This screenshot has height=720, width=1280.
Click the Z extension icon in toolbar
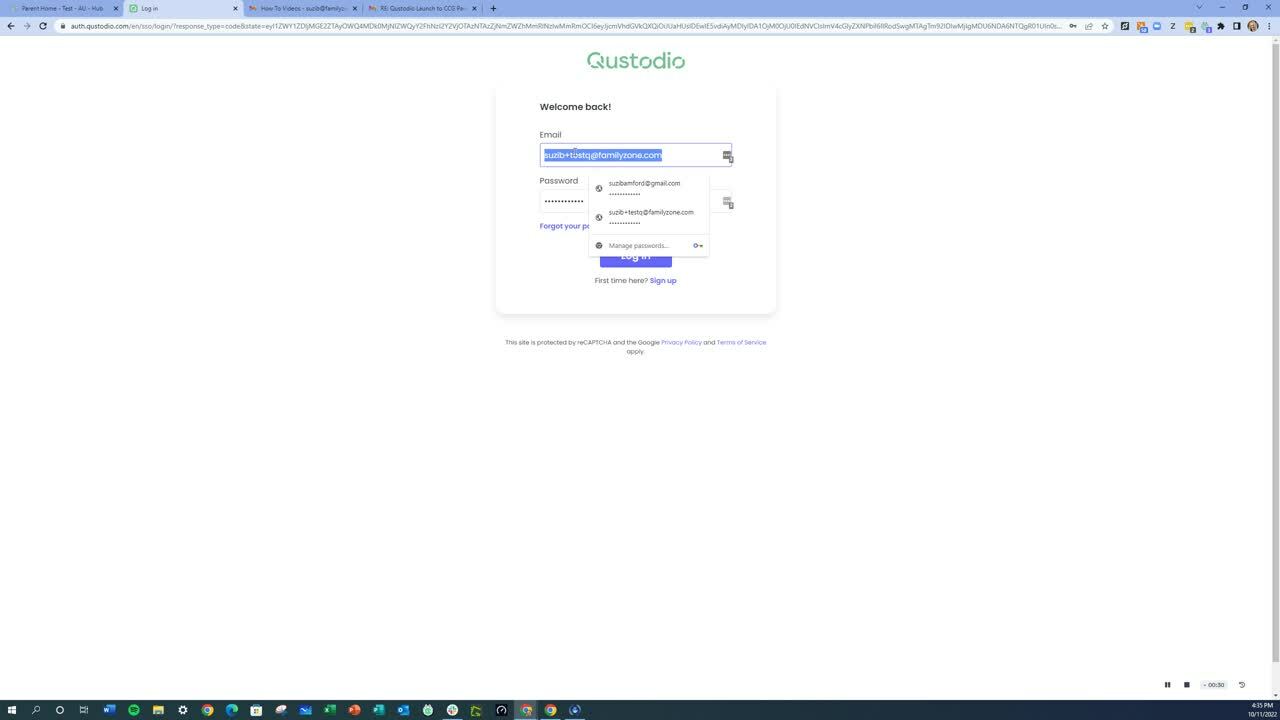point(1173,26)
